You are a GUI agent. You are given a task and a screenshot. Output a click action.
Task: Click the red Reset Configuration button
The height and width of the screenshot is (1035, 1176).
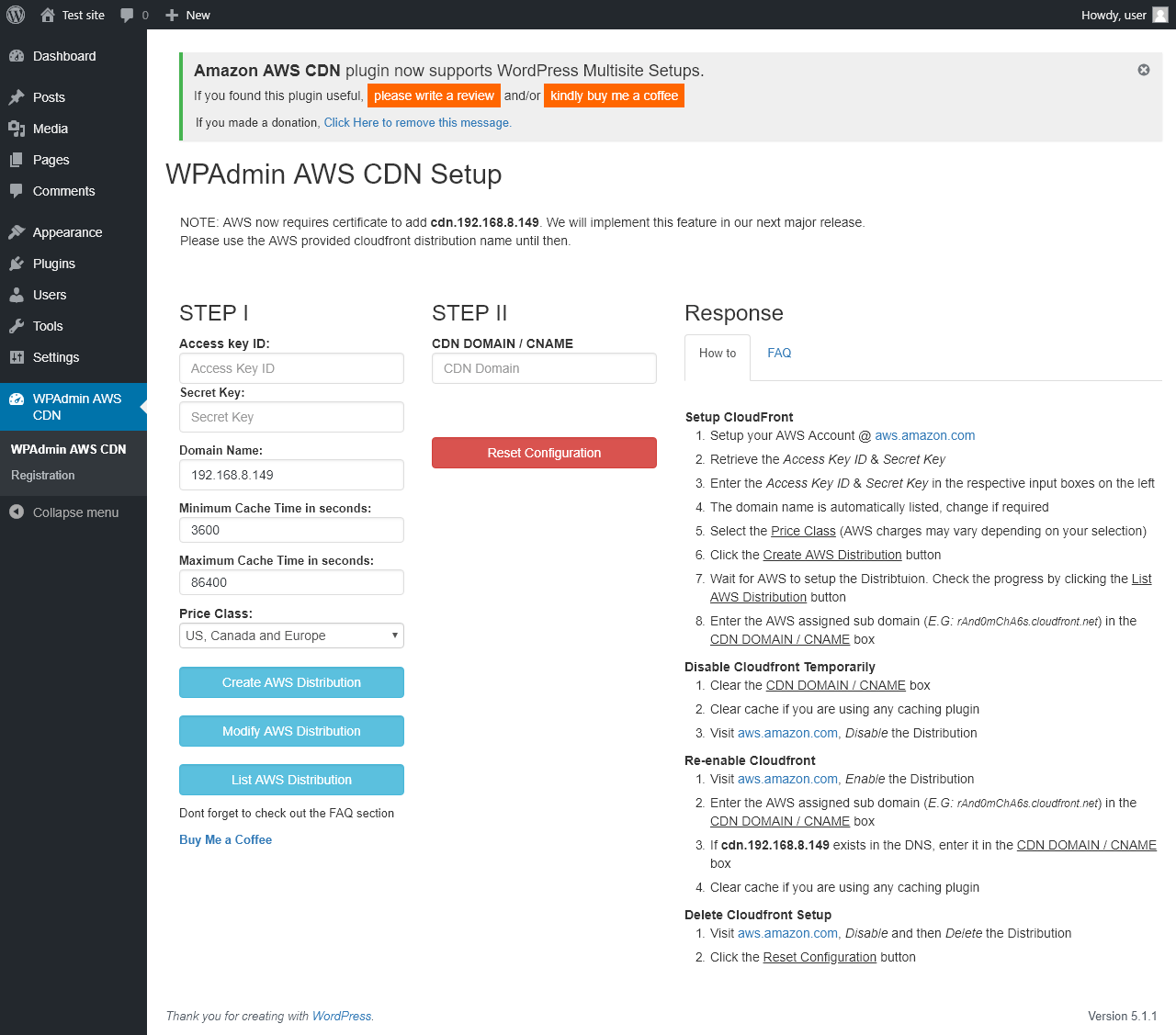click(x=544, y=453)
